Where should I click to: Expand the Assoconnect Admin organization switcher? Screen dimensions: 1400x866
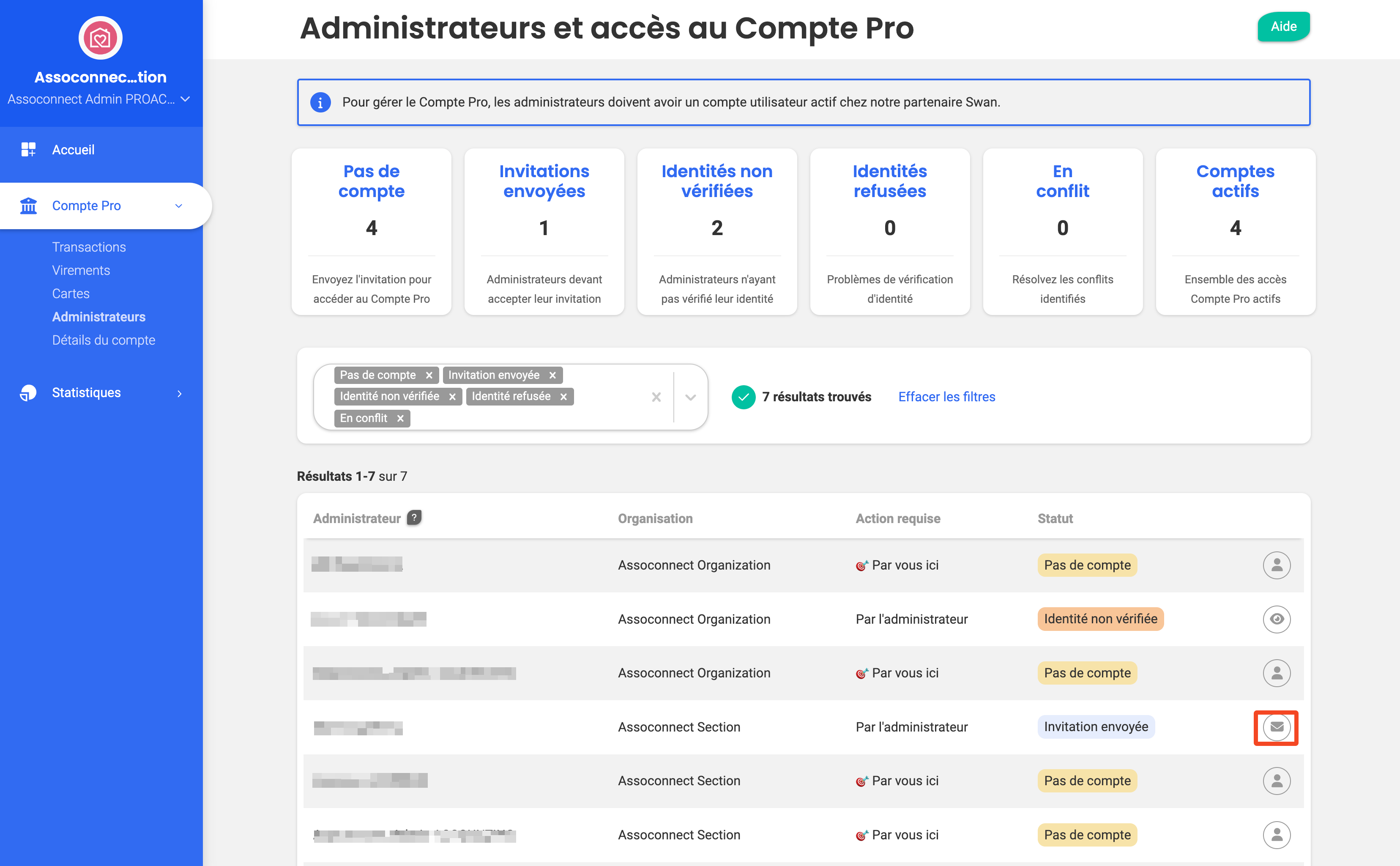(185, 99)
